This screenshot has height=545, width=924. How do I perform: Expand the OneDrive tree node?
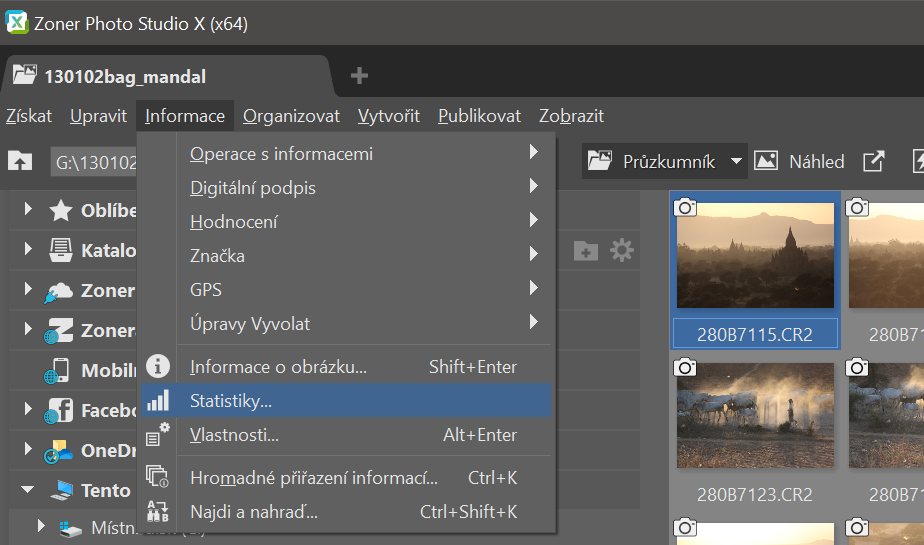tap(28, 449)
